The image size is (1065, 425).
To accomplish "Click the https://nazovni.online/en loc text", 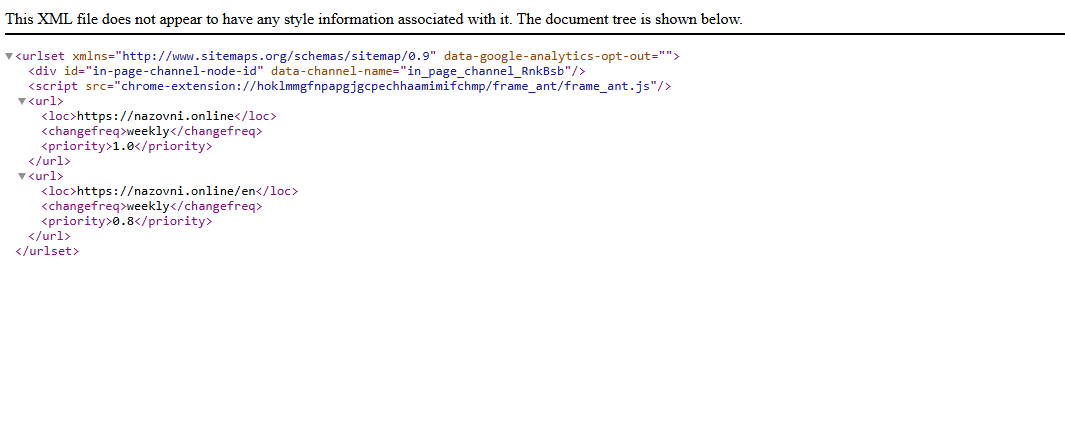I will (166, 191).
